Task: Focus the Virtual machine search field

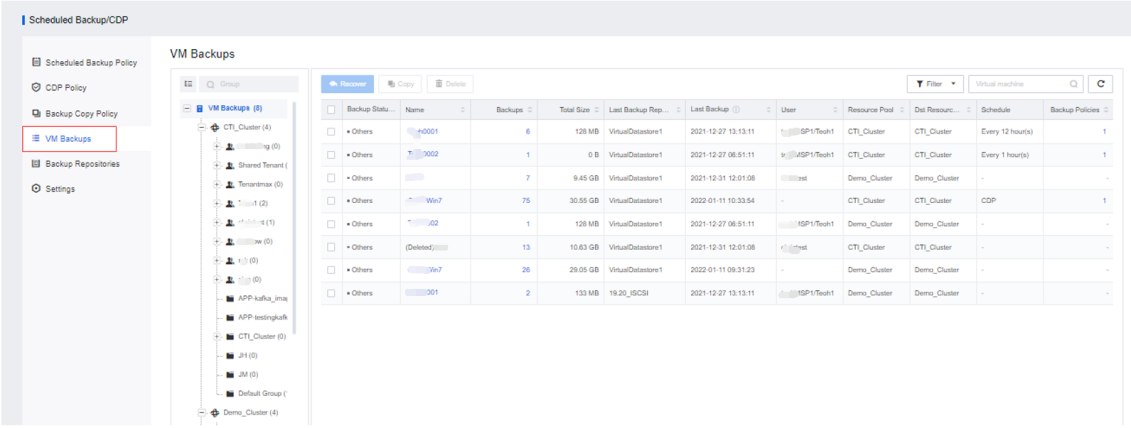Action: (1026, 84)
